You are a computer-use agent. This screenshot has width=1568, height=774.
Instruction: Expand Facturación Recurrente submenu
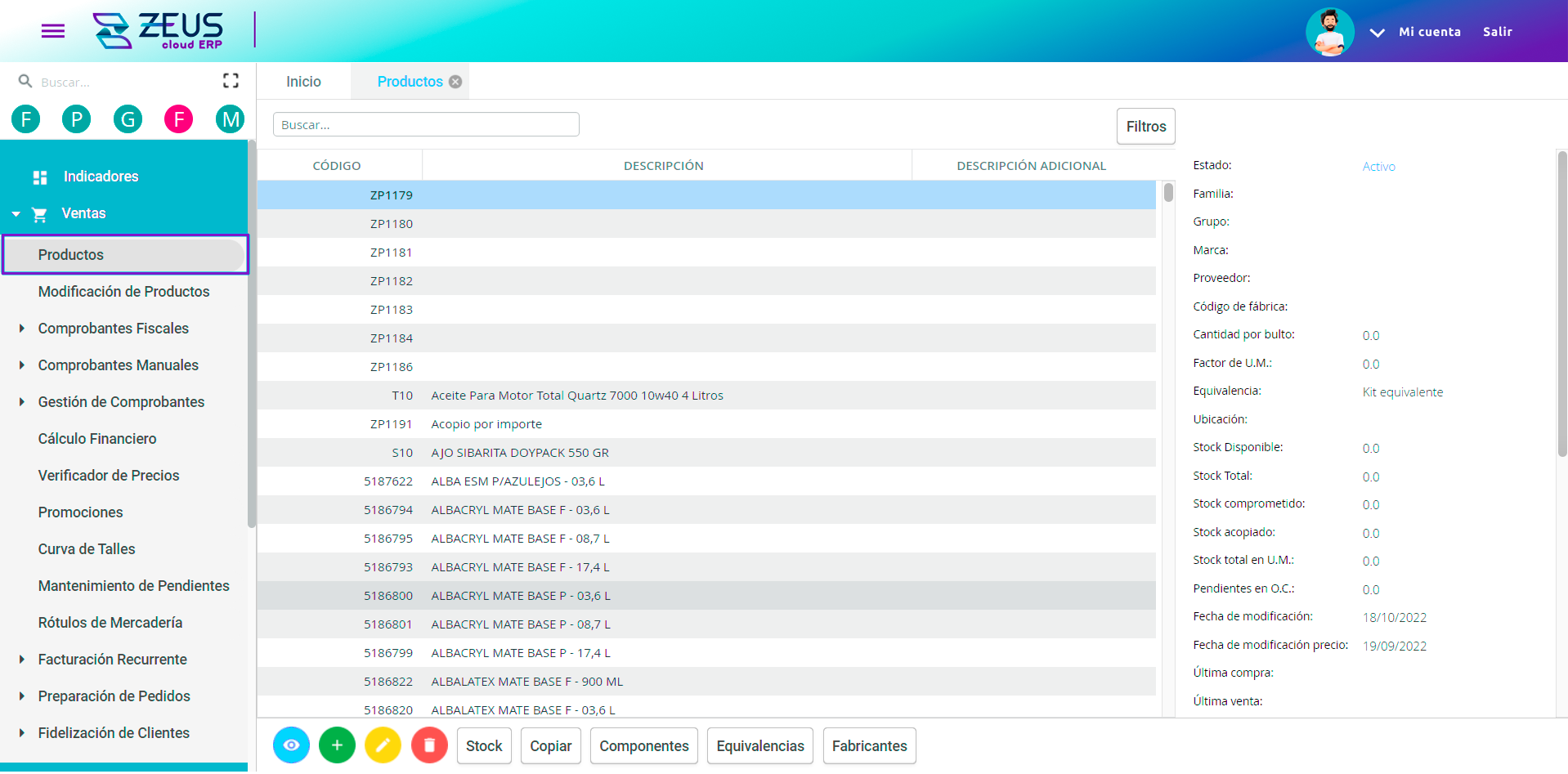click(22, 660)
